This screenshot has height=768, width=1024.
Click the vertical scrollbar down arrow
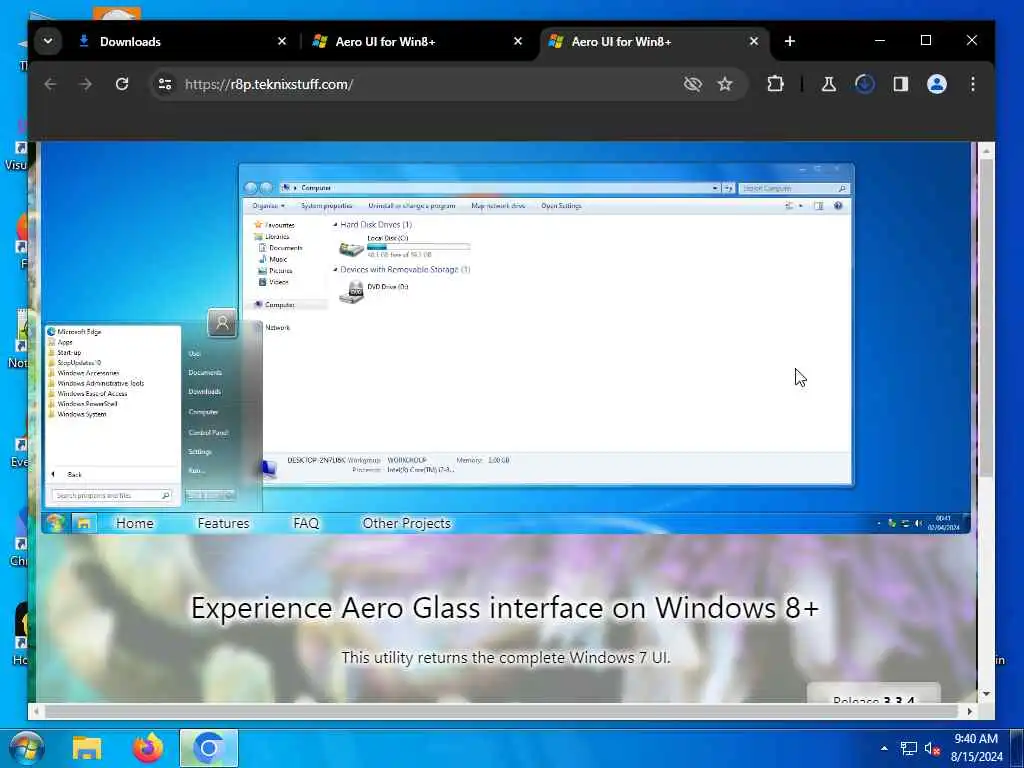986,694
